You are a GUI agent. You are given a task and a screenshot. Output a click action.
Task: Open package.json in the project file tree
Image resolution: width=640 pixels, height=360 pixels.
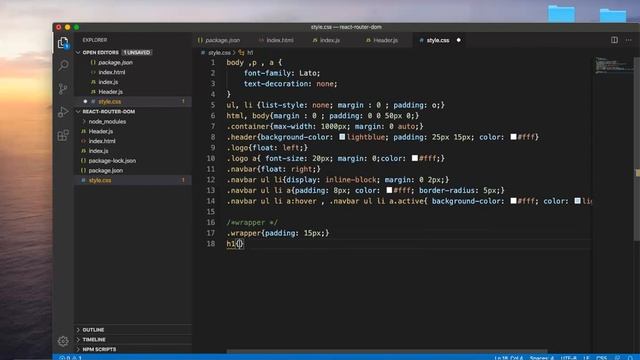point(105,170)
